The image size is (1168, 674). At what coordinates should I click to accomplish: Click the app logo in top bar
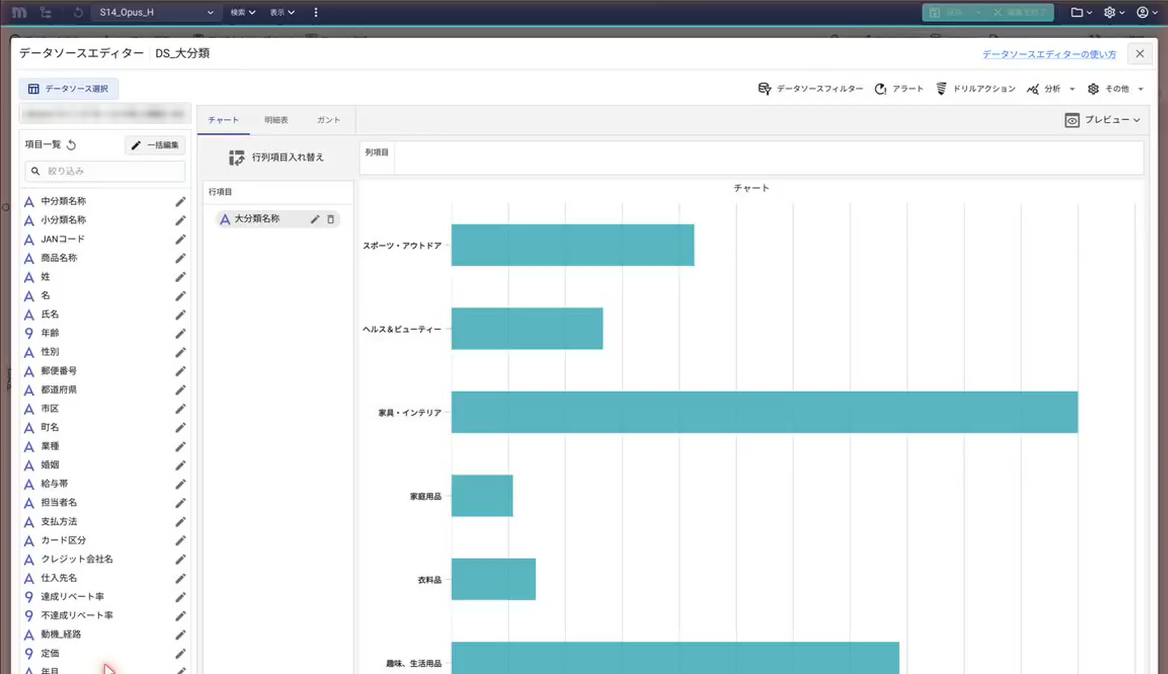19,13
